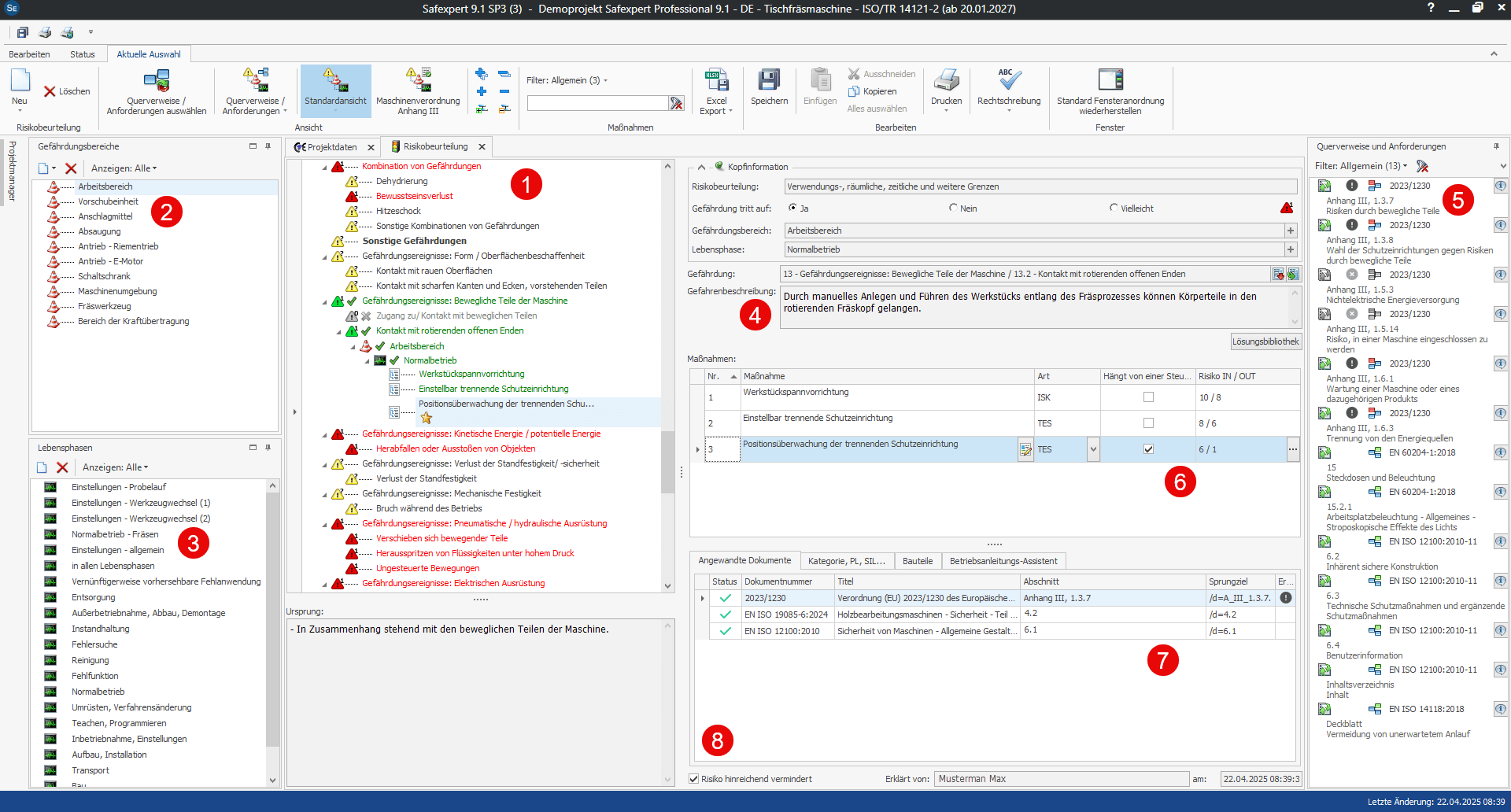This screenshot has width=1511, height=812.
Task: Open Rechtschreibung spell check
Action: coord(1008,80)
